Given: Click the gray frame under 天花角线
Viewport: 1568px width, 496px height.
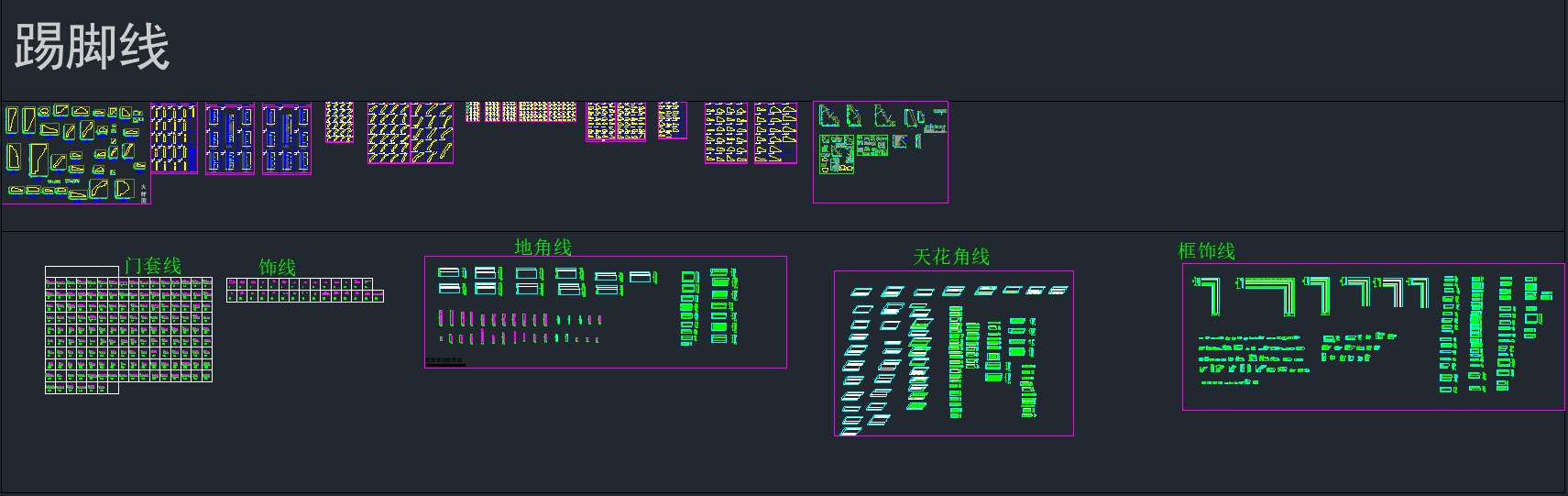Looking at the screenshot, I should point(954,353).
